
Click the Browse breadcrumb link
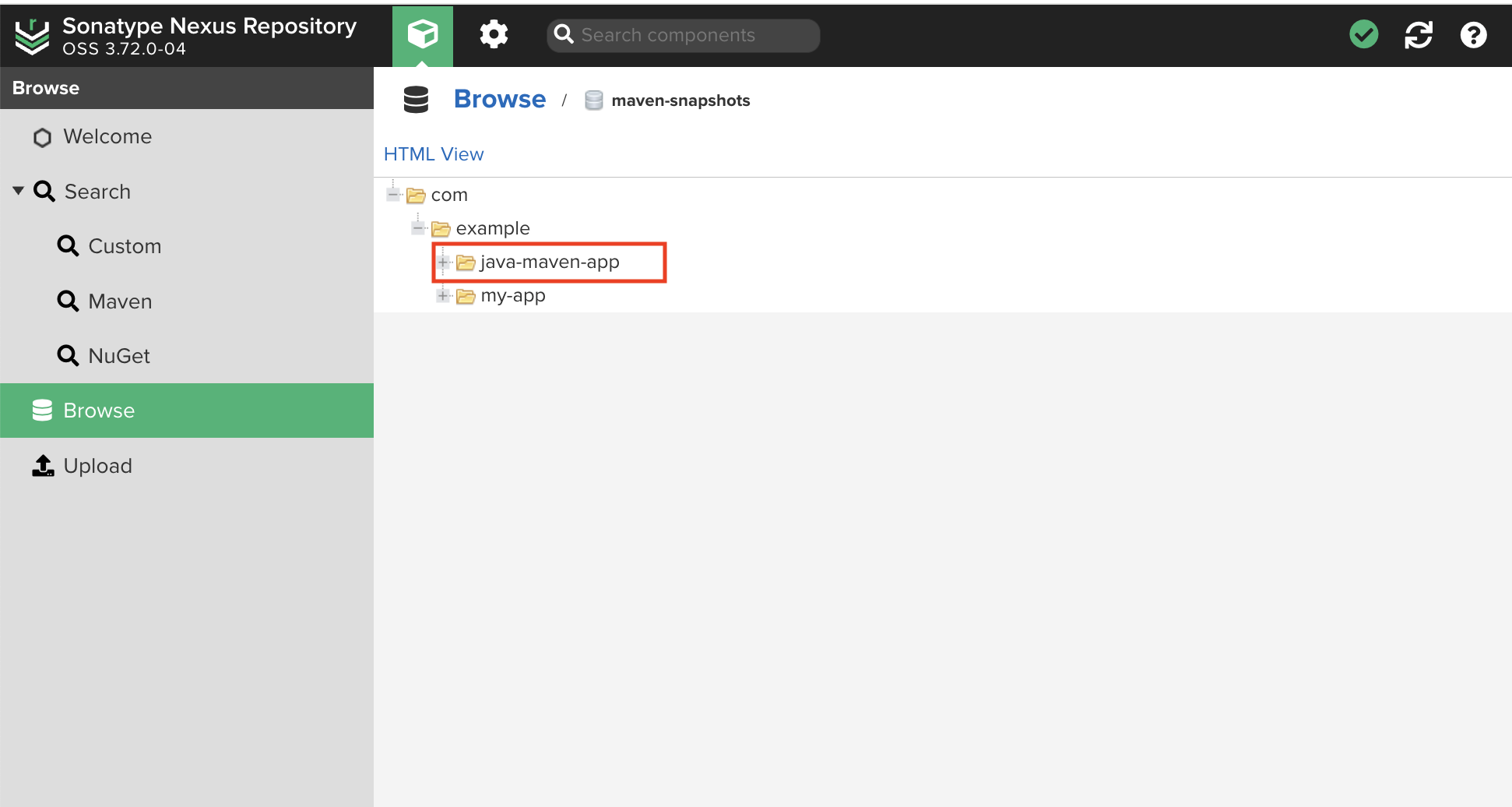(500, 100)
